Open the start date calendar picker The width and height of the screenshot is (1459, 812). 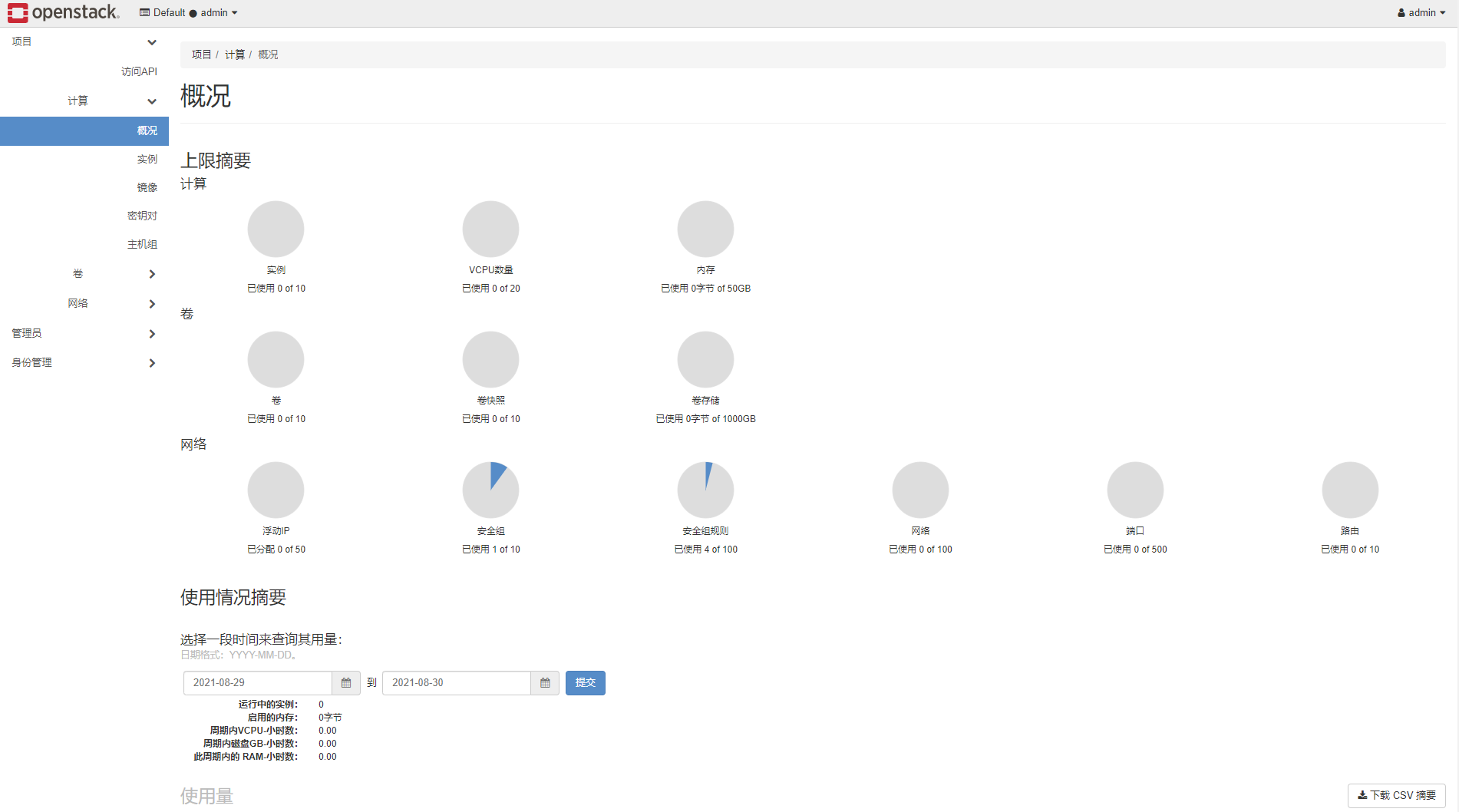(x=346, y=683)
